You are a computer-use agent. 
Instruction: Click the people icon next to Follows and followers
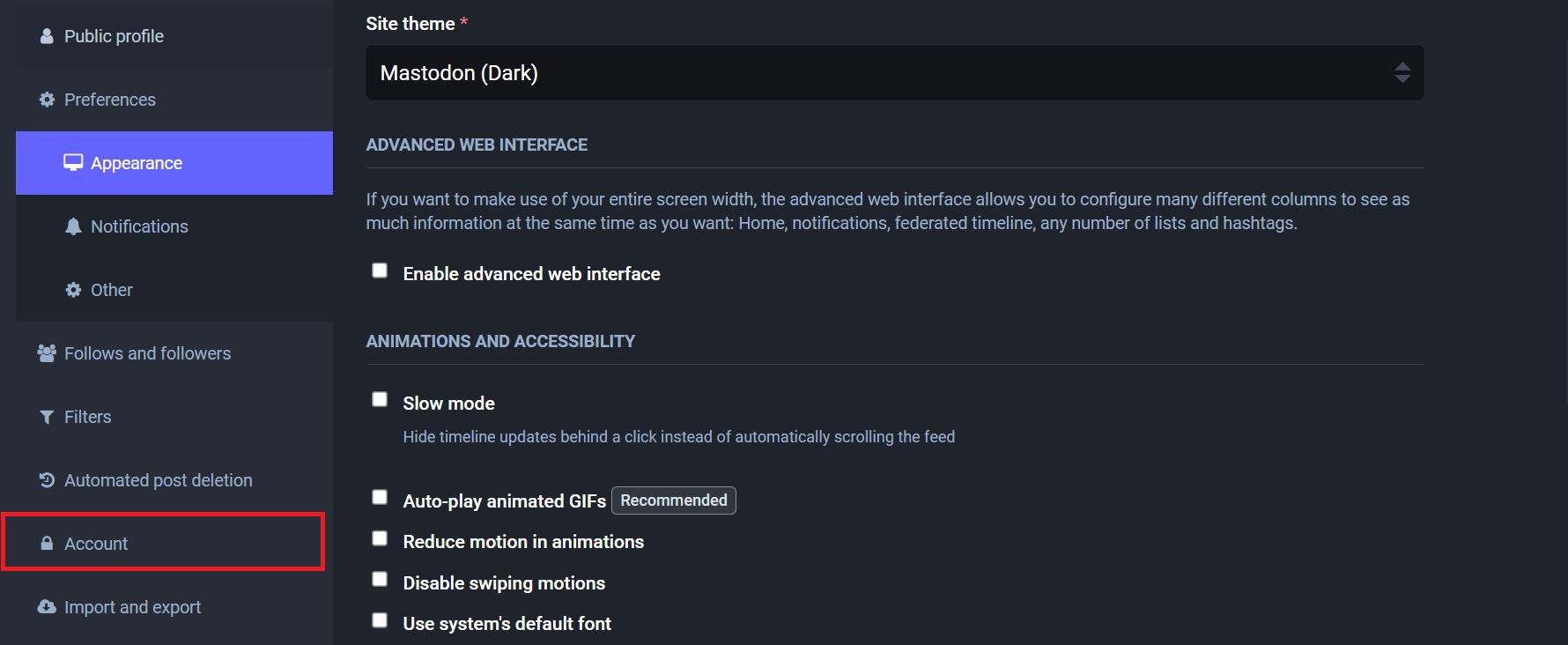[46, 352]
